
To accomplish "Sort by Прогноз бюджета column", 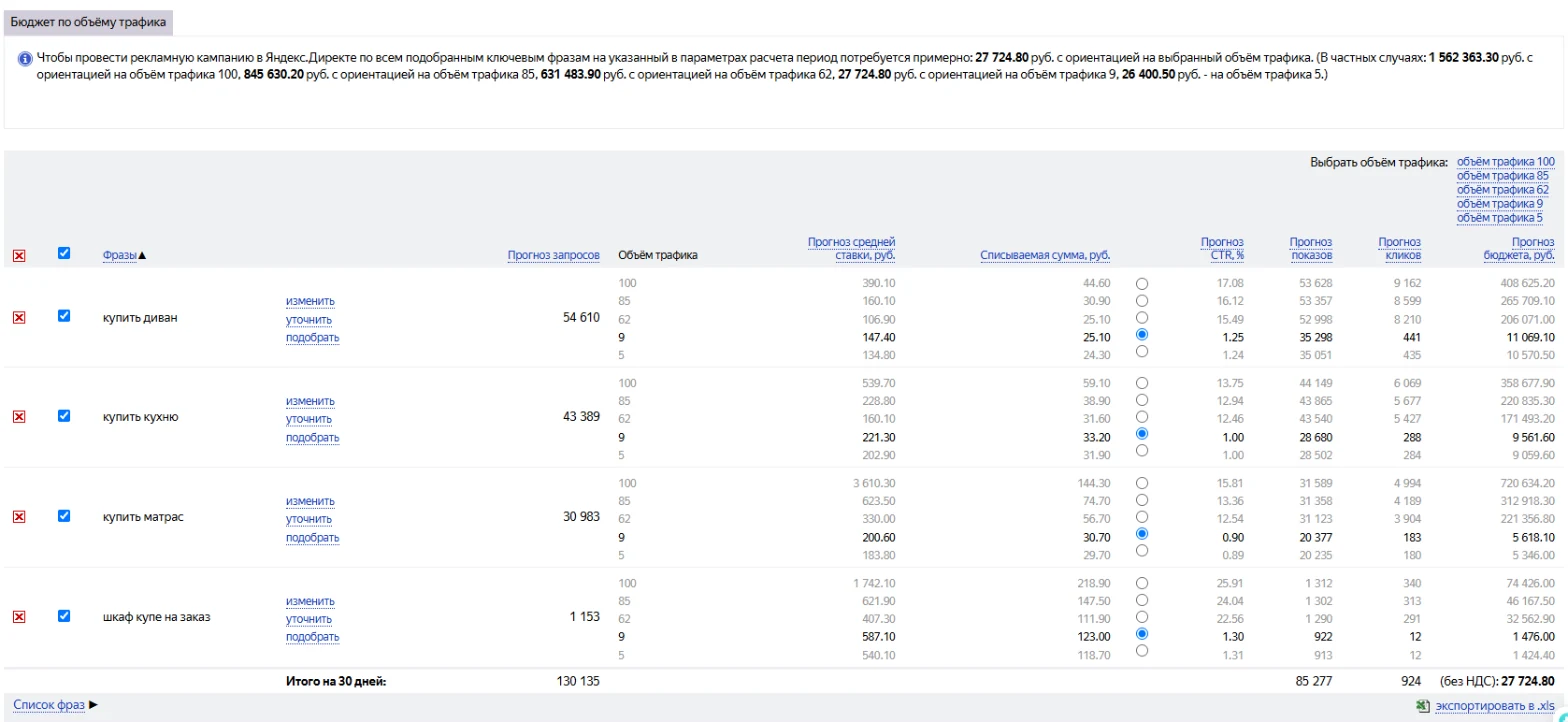I will (1518, 249).
